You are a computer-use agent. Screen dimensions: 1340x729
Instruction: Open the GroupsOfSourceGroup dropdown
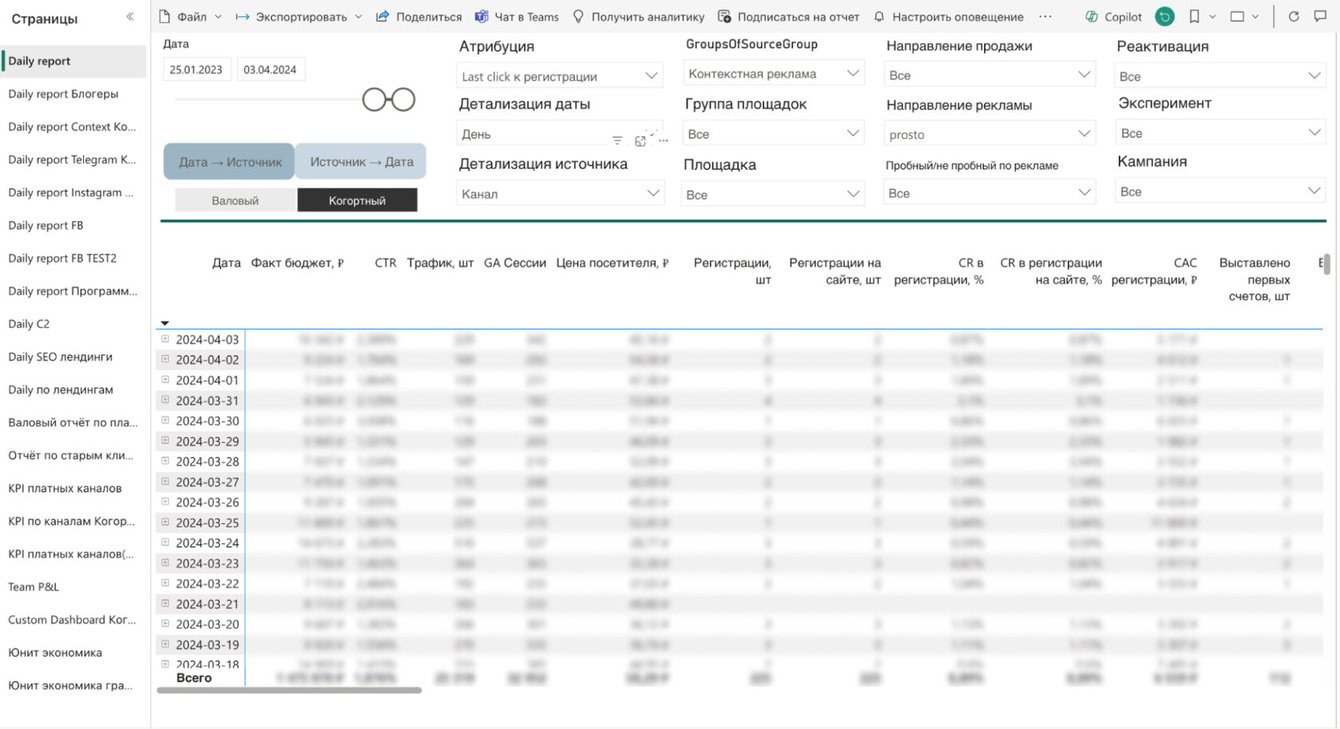[x=774, y=73]
